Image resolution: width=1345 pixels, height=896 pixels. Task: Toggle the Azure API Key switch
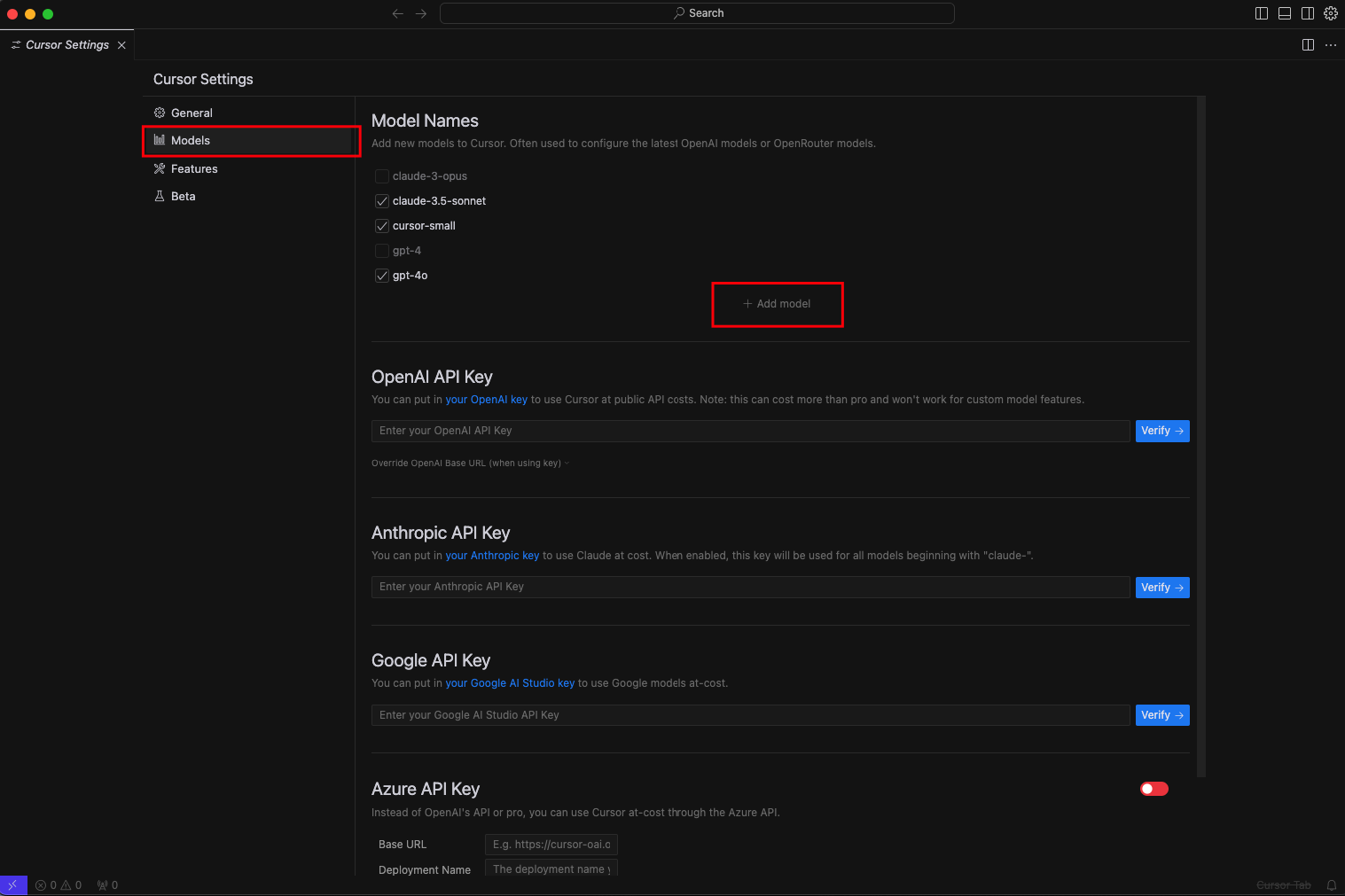point(1154,789)
